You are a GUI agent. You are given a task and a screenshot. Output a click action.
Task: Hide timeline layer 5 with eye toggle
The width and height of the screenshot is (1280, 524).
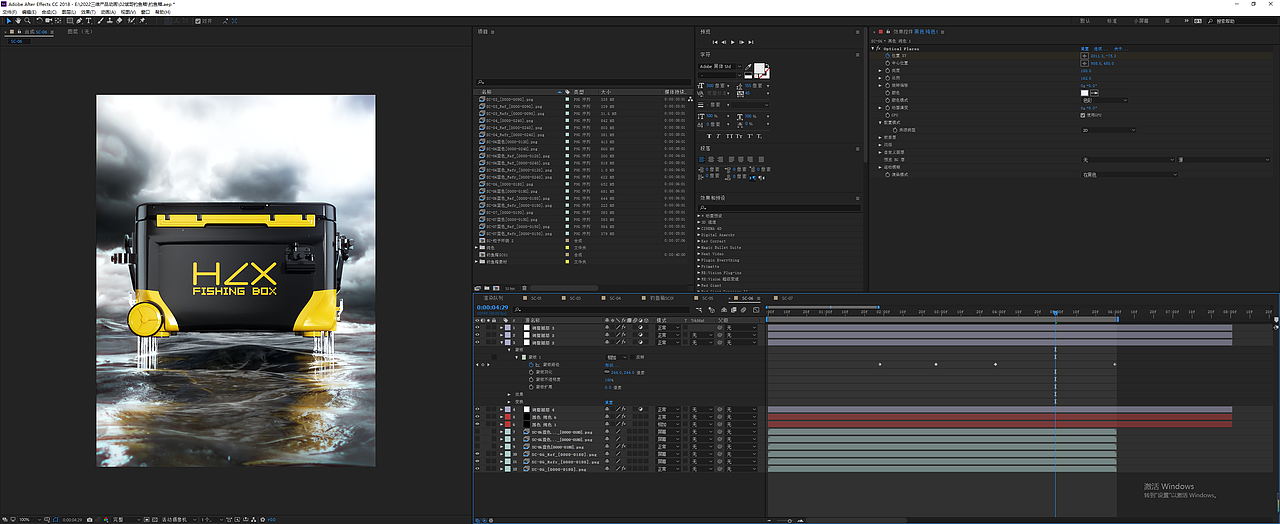[477, 417]
